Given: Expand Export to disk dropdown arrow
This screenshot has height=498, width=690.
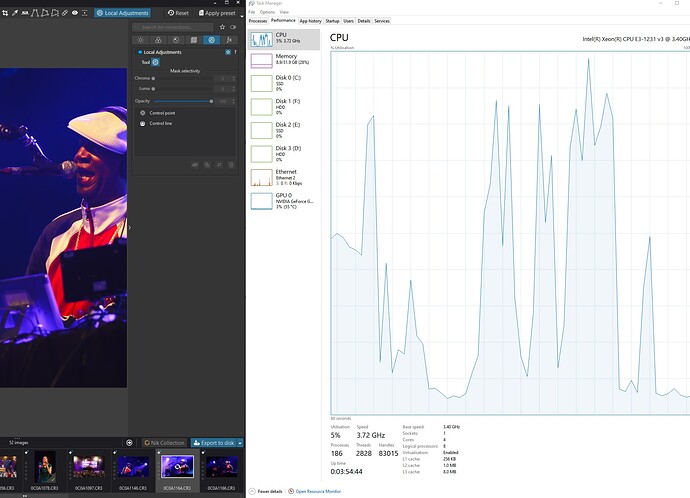Looking at the screenshot, I should (x=240, y=443).
